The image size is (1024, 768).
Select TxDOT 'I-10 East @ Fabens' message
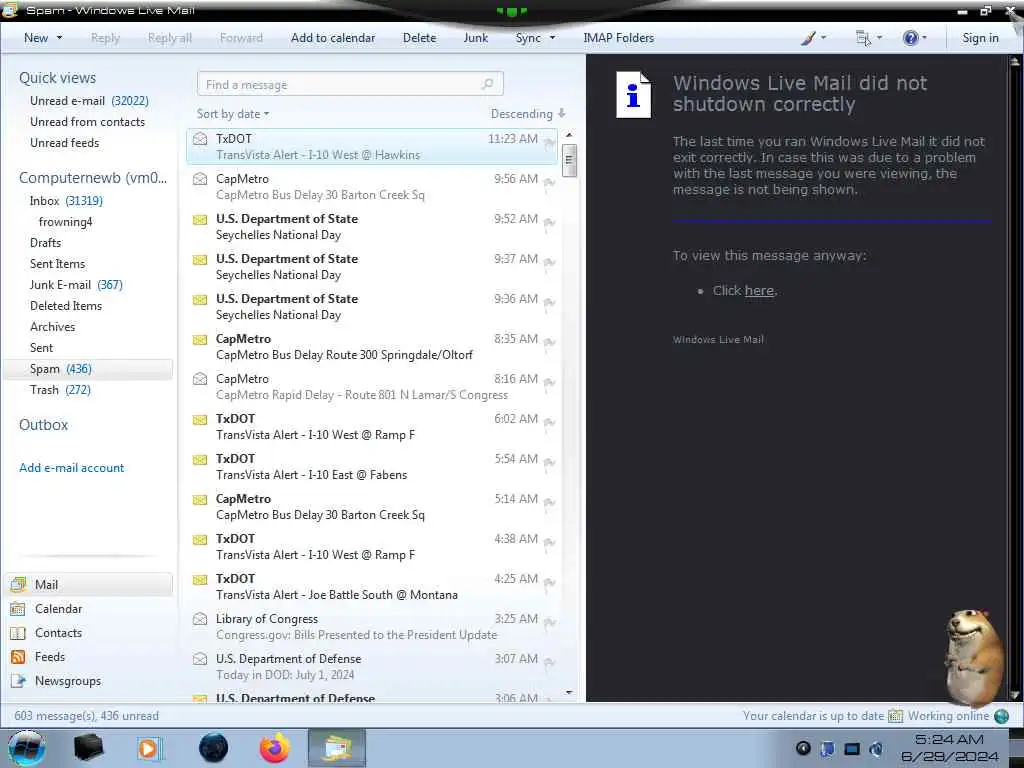tap(372, 466)
